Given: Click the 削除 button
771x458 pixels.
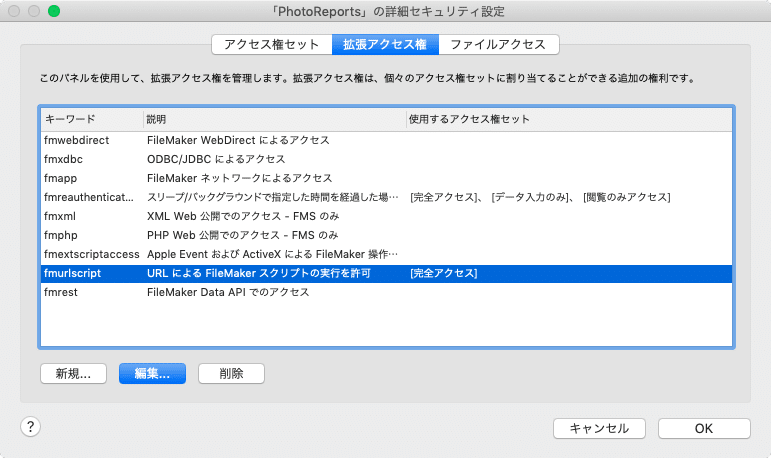Looking at the screenshot, I should click(231, 373).
